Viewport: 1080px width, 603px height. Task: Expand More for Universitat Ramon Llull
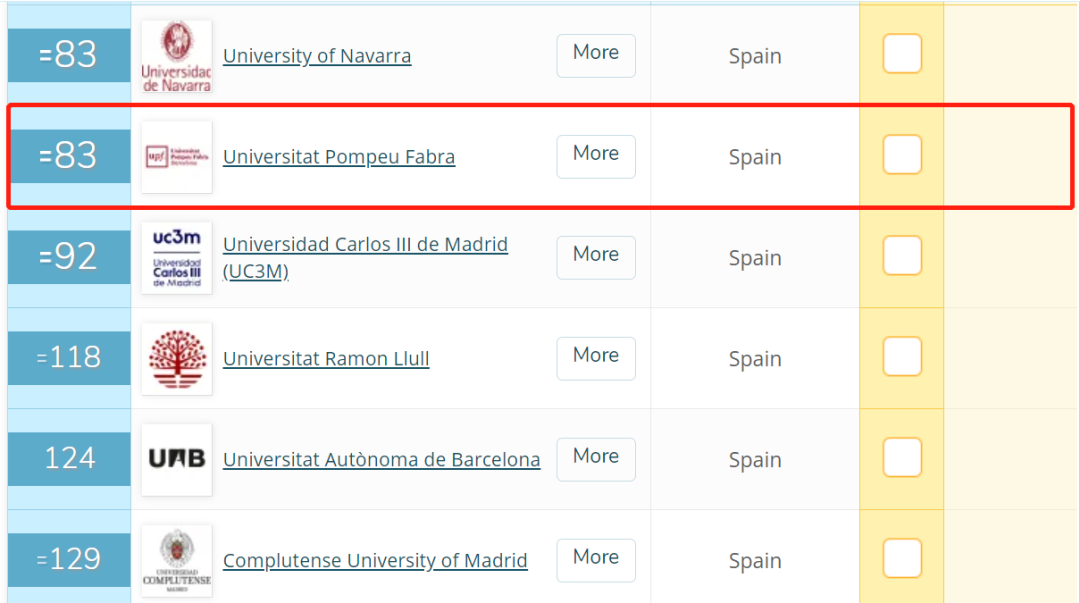point(596,358)
